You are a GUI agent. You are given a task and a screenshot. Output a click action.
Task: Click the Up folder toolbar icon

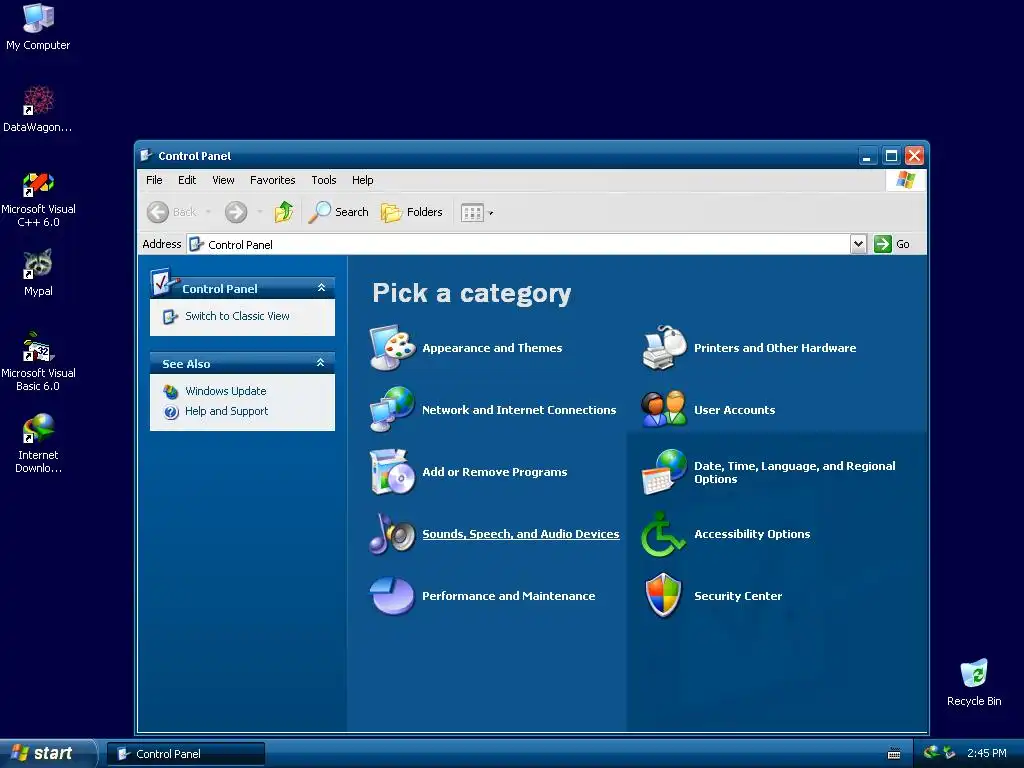283,212
